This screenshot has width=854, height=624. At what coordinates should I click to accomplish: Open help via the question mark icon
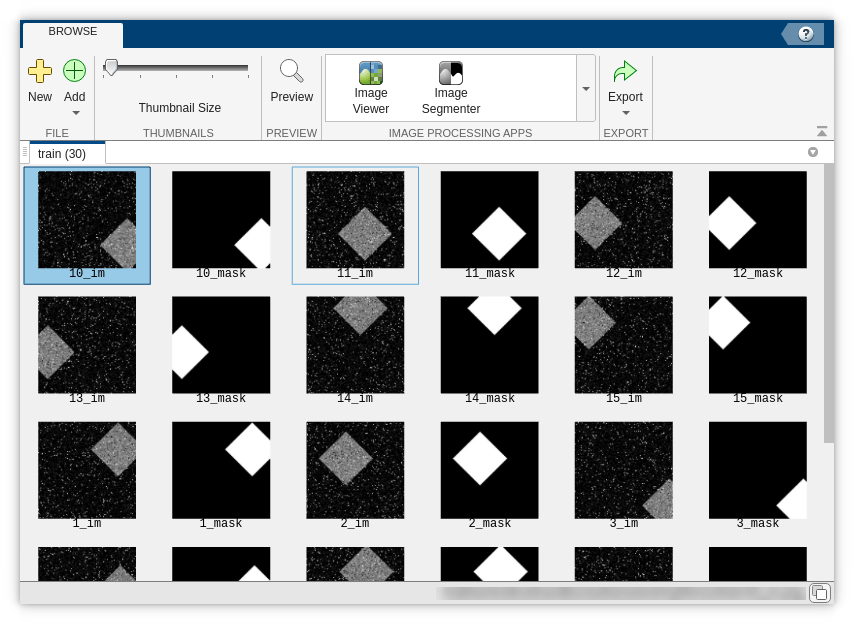(x=805, y=34)
